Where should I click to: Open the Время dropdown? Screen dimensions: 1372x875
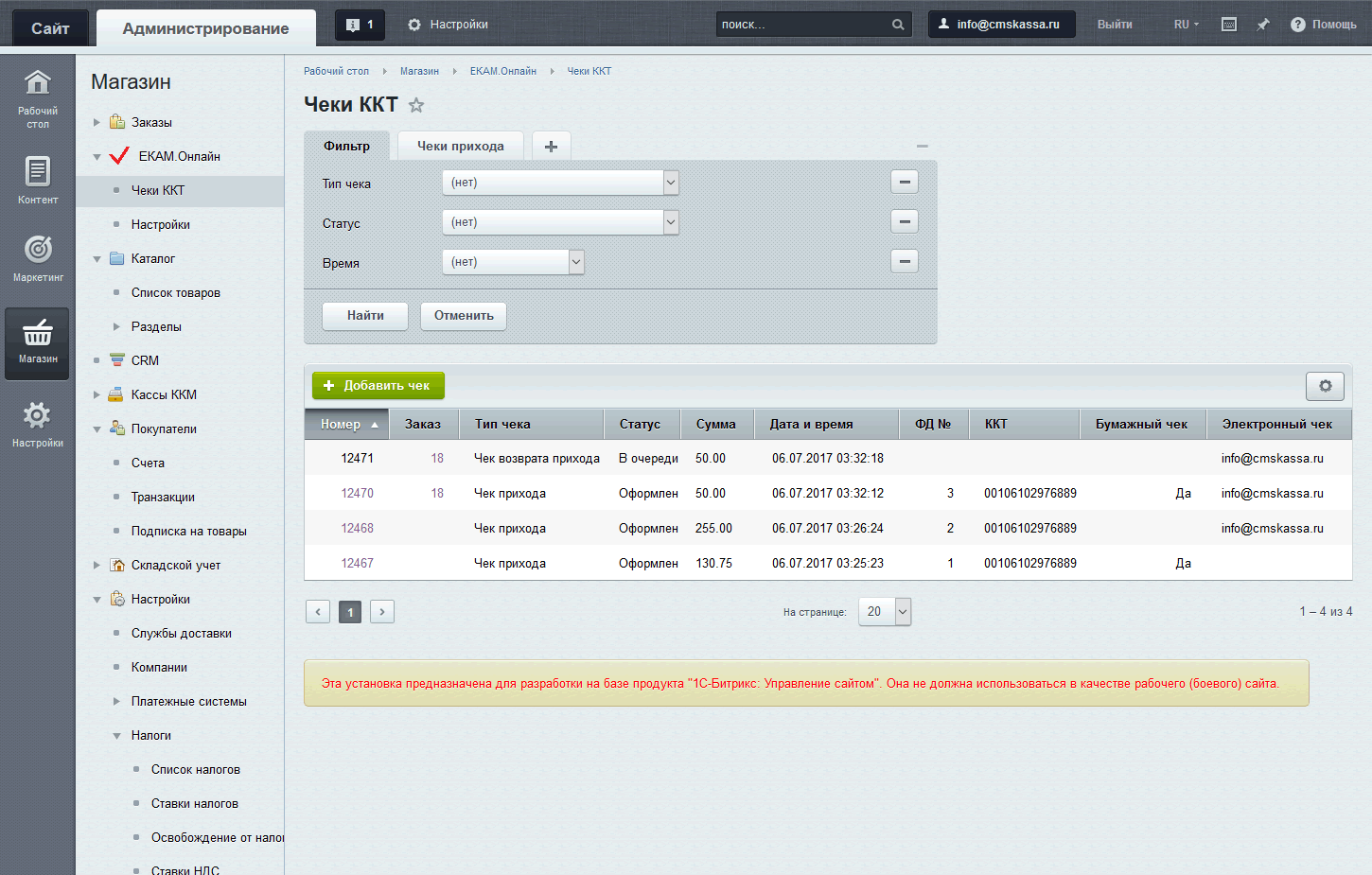(513, 262)
